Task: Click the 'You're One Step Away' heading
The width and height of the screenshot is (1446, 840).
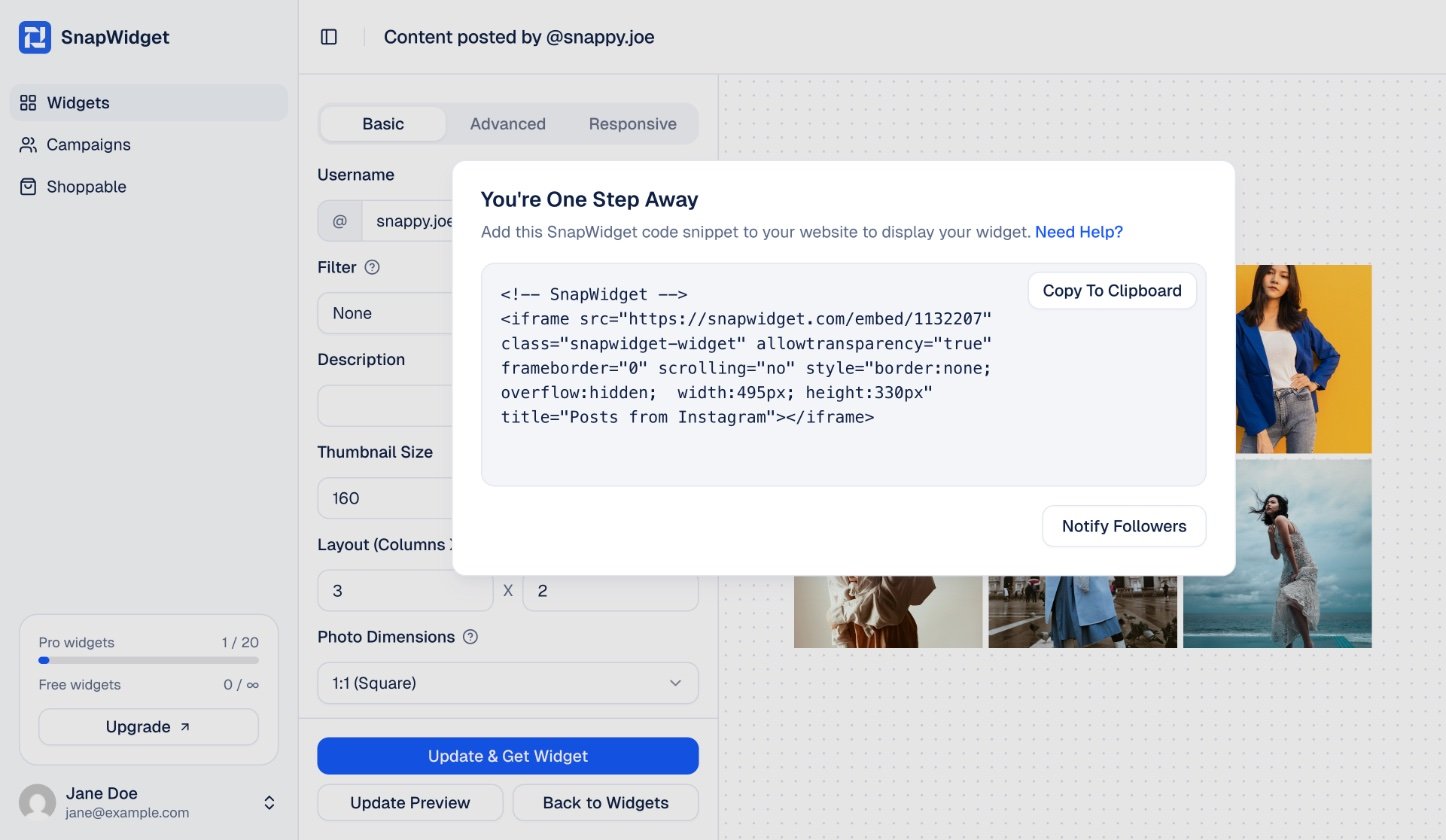Action: (x=589, y=199)
